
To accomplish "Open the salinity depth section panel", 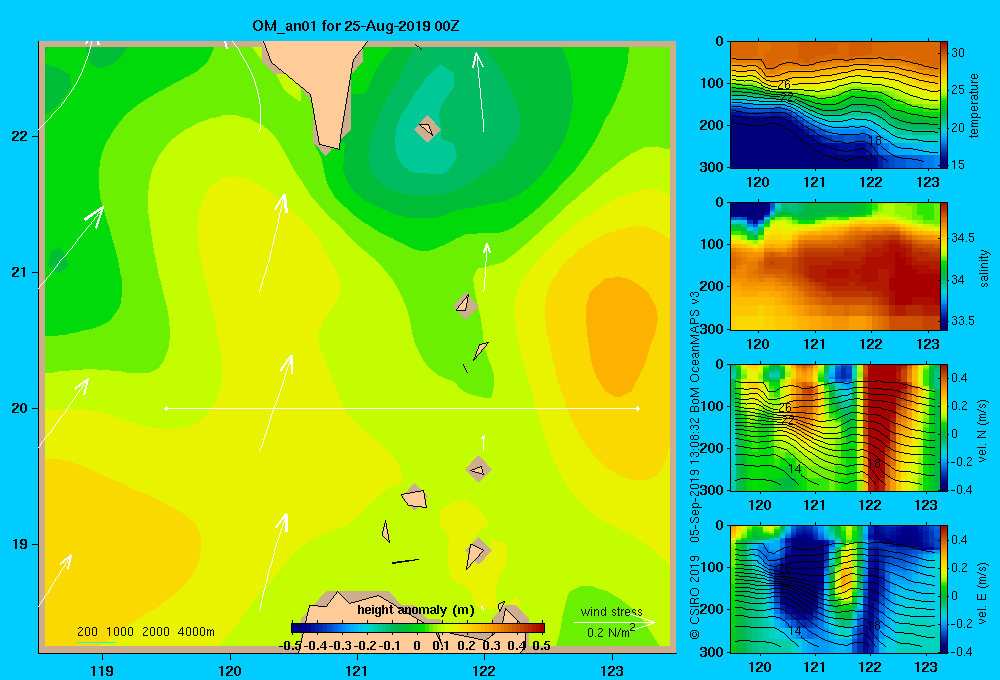I will 834,266.
